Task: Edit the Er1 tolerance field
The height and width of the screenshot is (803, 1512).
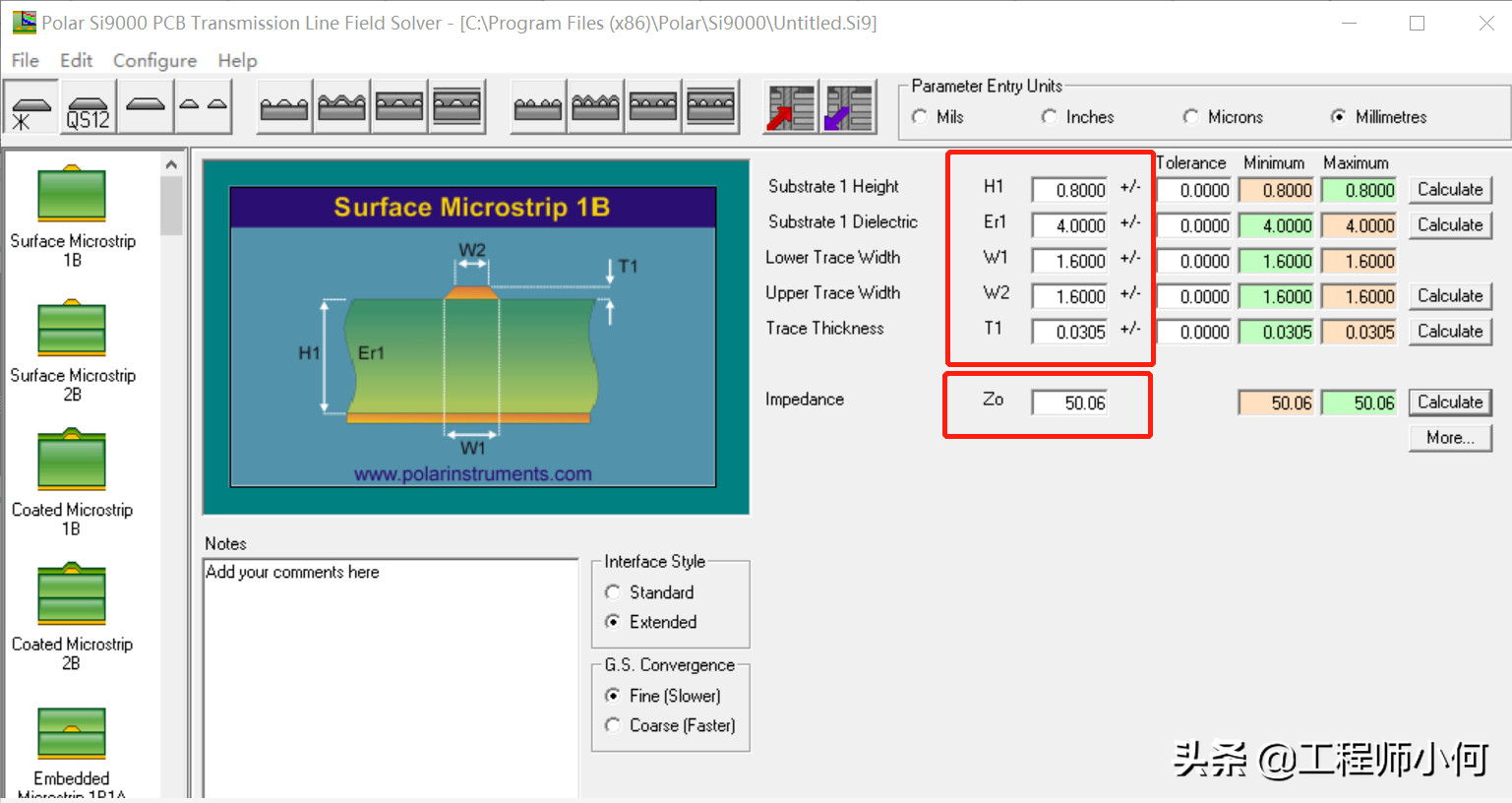Action: point(1194,225)
